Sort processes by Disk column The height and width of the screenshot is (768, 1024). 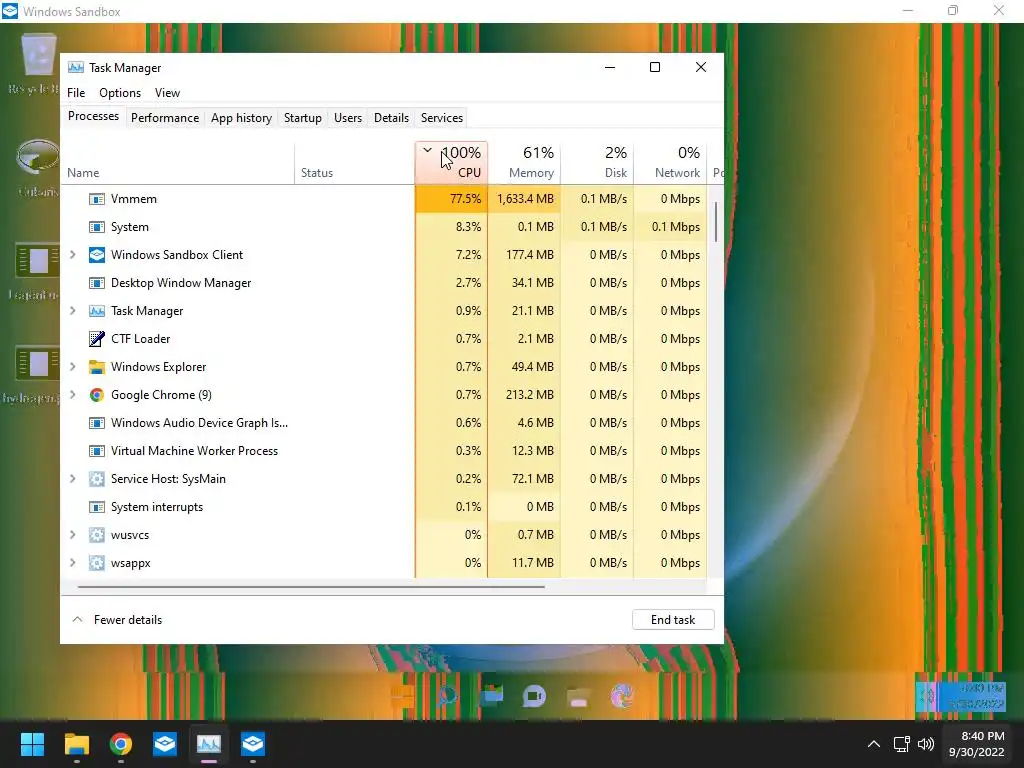(598, 163)
